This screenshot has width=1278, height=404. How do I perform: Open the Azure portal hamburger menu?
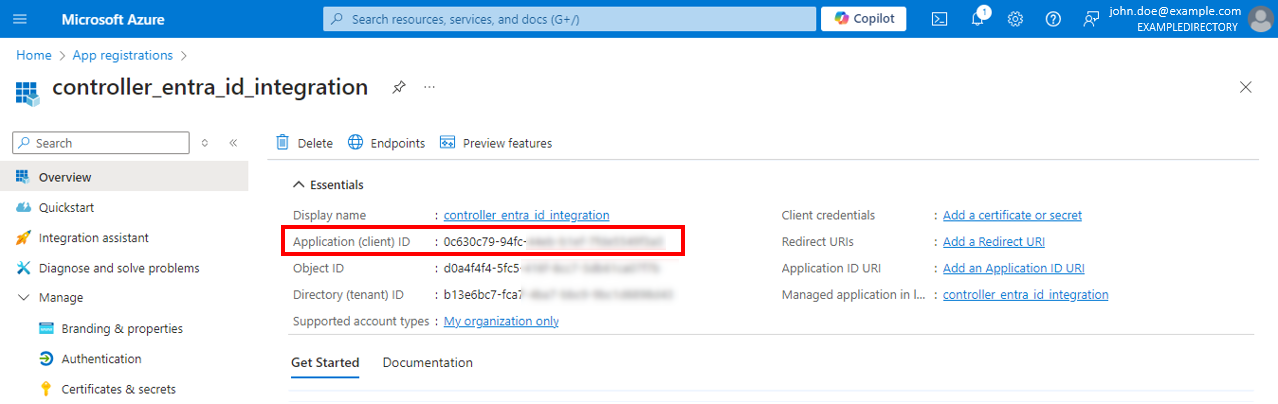pyautogui.click(x=21, y=19)
